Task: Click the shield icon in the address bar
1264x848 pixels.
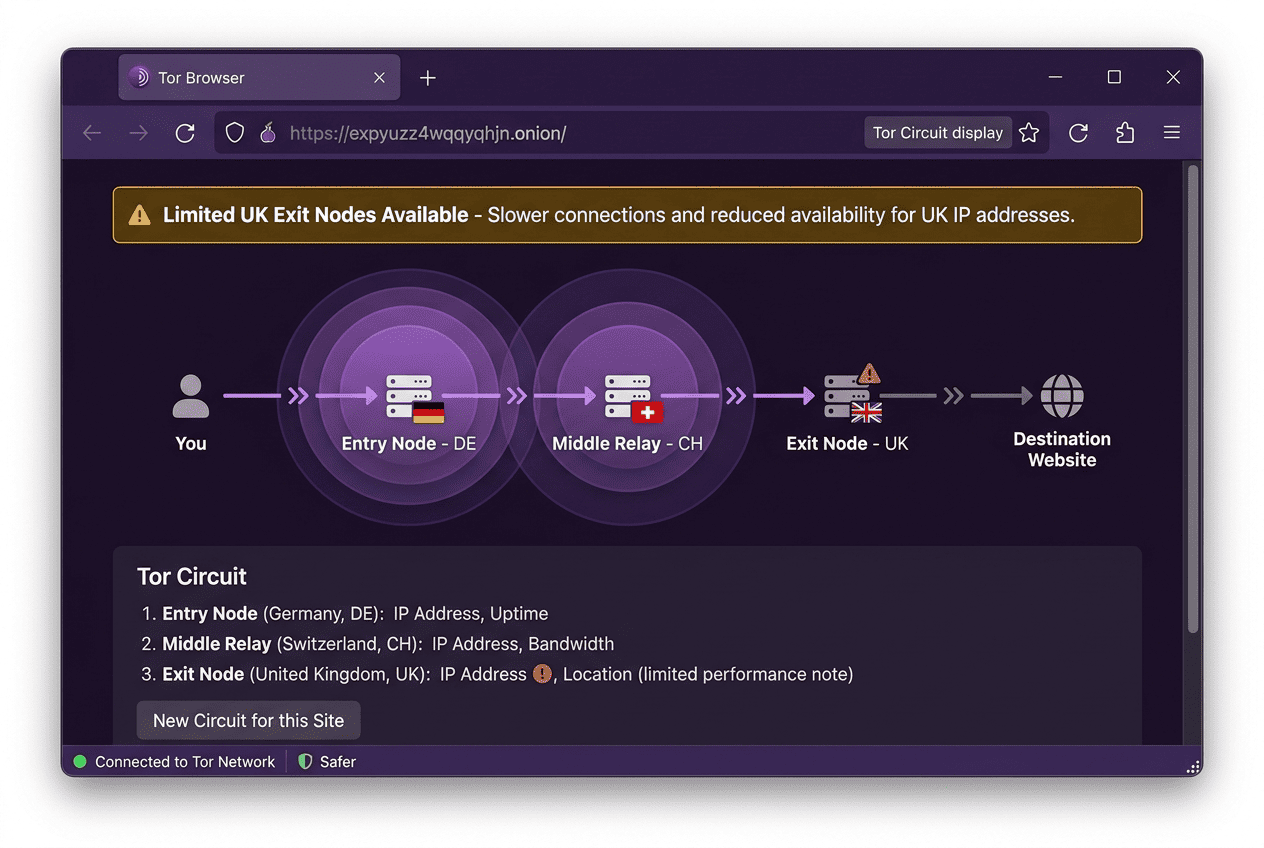Action: click(235, 133)
